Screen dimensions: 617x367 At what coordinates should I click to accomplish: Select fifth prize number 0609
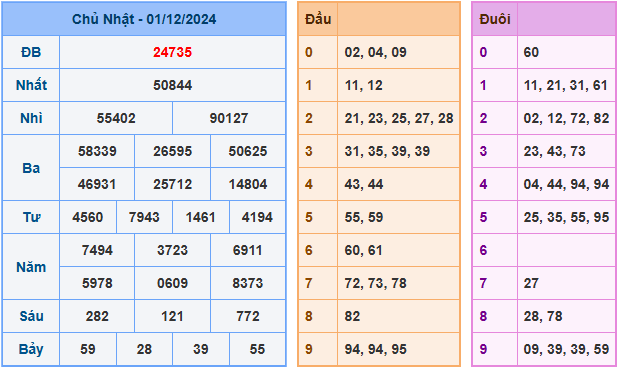coord(172,284)
